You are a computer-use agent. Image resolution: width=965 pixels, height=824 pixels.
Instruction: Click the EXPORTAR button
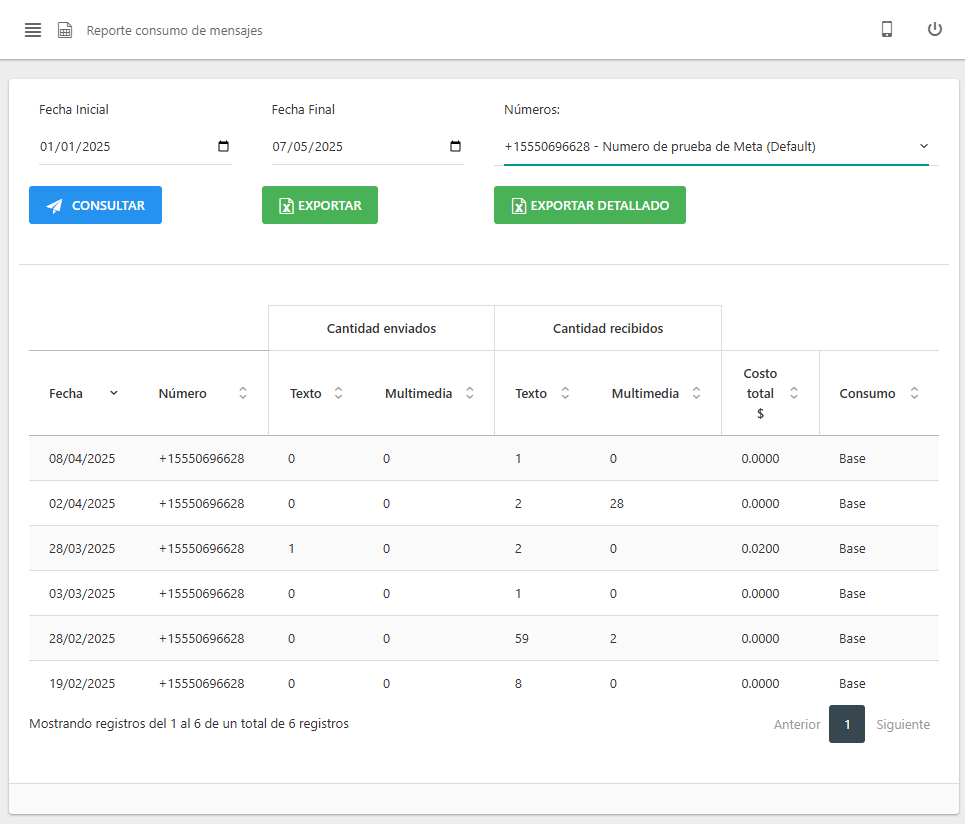pyautogui.click(x=319, y=205)
